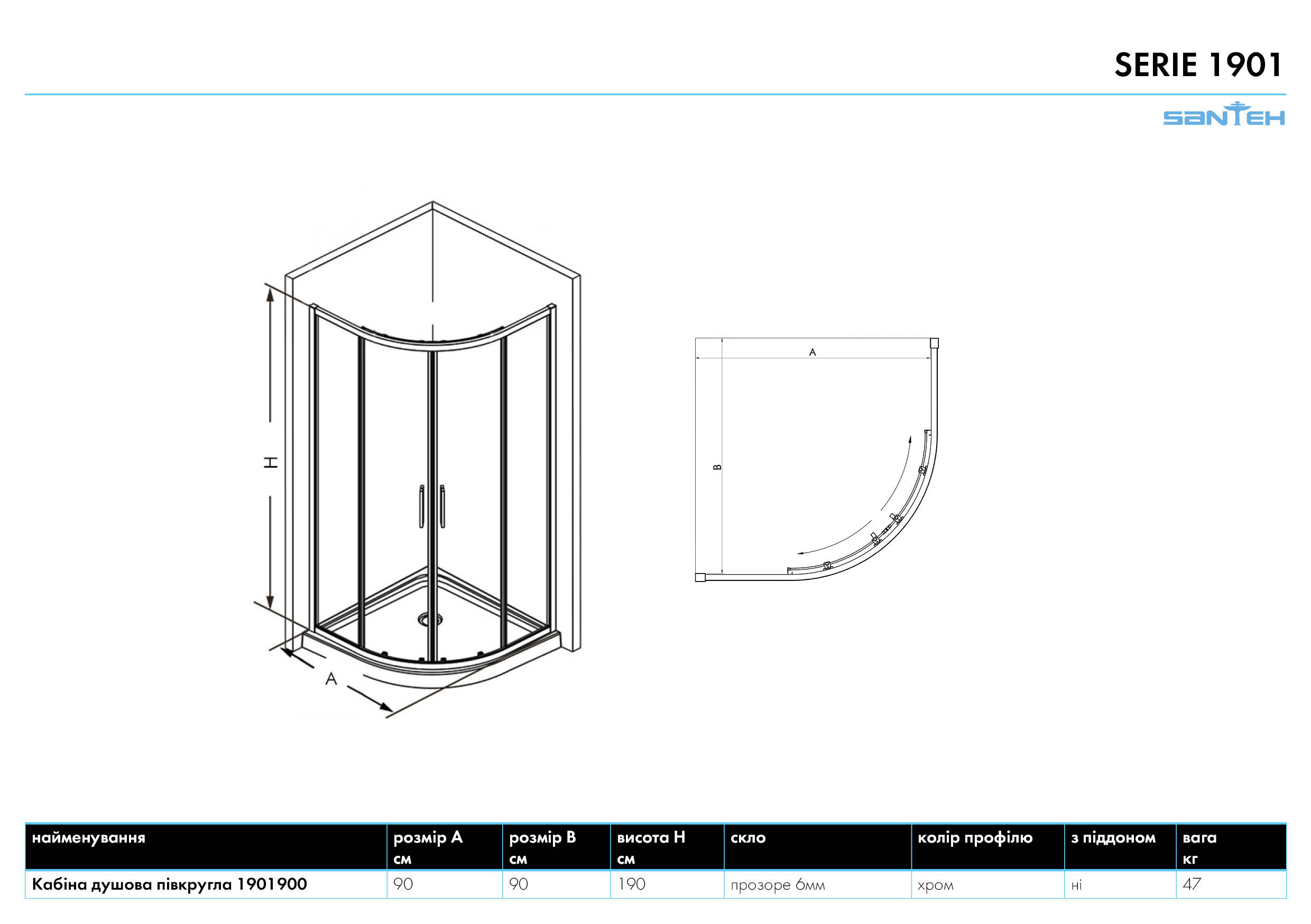Click the left door handle
This screenshot has height=924, width=1311.
coord(421,506)
